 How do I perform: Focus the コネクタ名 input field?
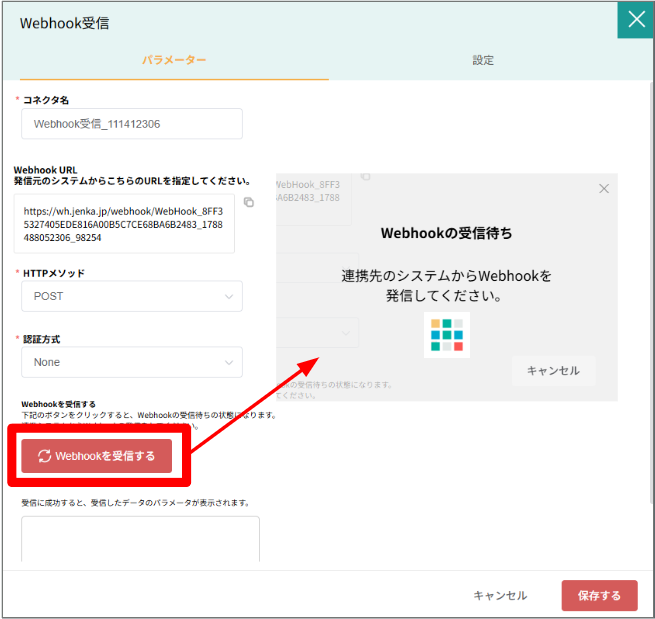point(132,124)
